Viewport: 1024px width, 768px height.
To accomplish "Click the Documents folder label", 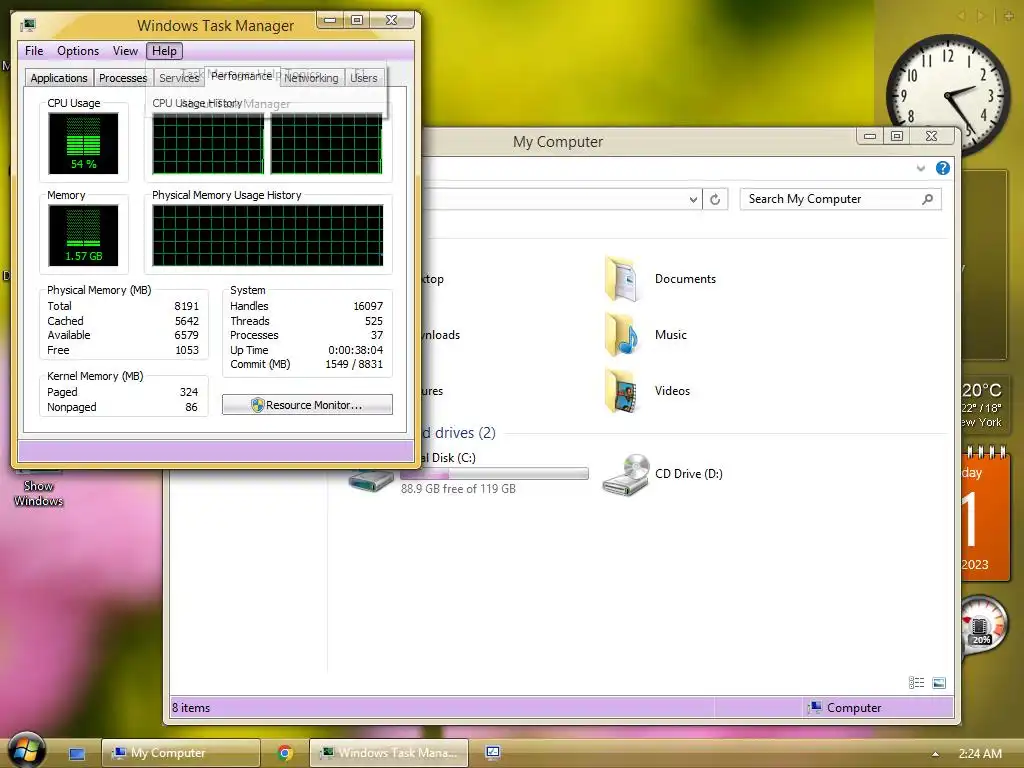I will (685, 279).
